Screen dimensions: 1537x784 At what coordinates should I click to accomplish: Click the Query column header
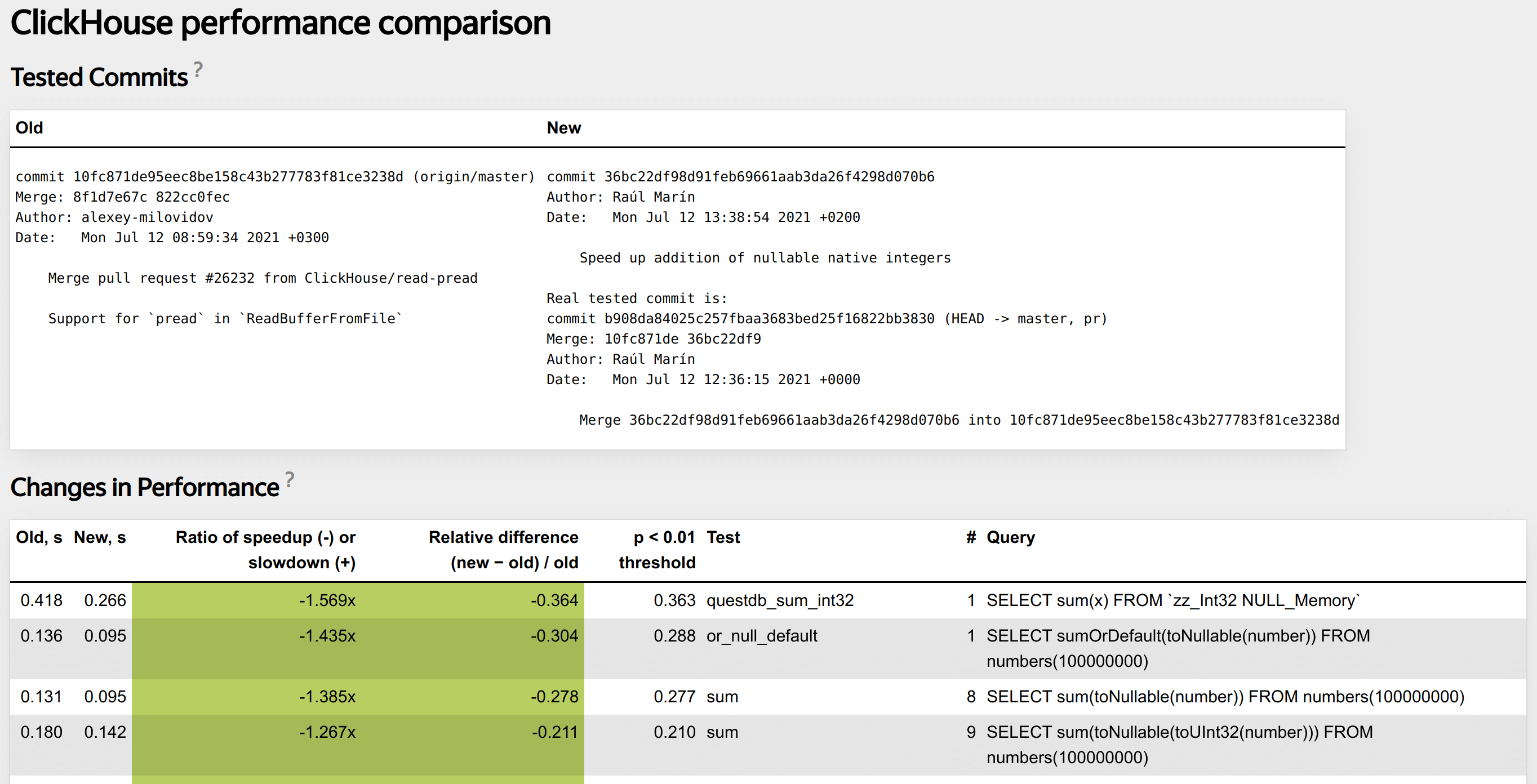point(1010,537)
